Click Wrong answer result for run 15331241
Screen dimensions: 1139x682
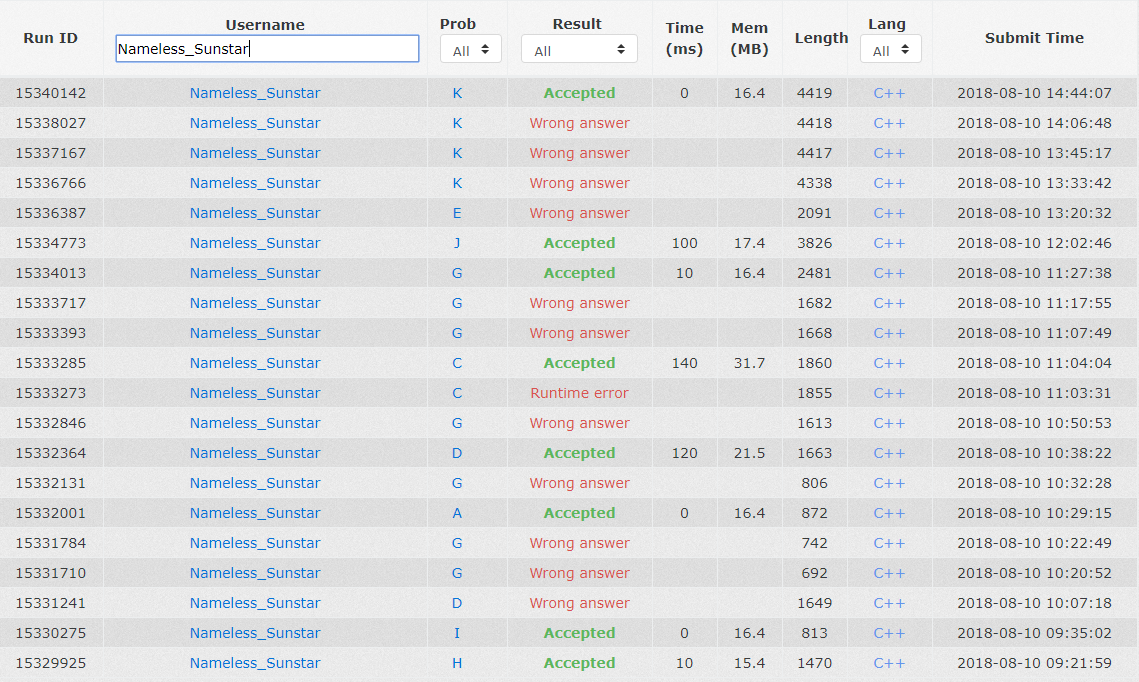pos(579,603)
